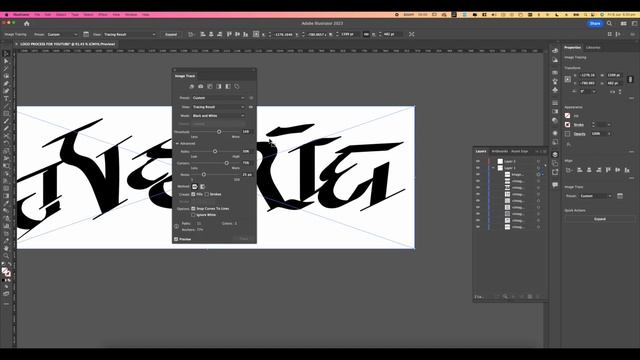
Task: Click the Stroke swatch in Appearance
Action: click(567, 124)
